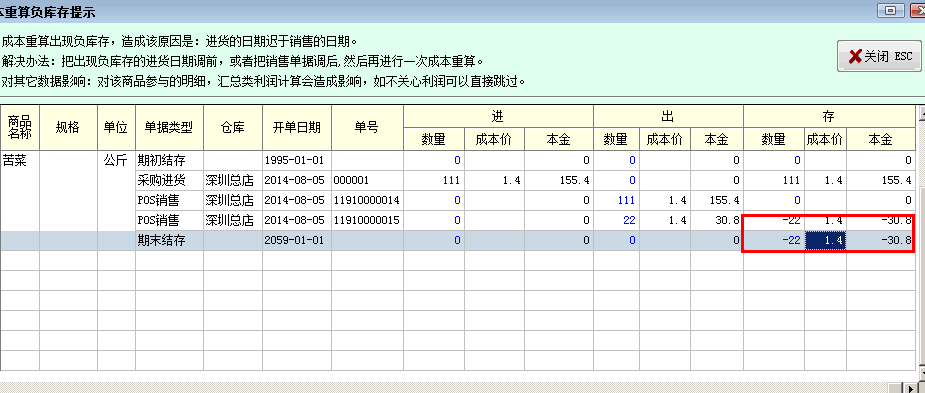Click 出 本金 value 30.8
925x393 pixels.
717,220
